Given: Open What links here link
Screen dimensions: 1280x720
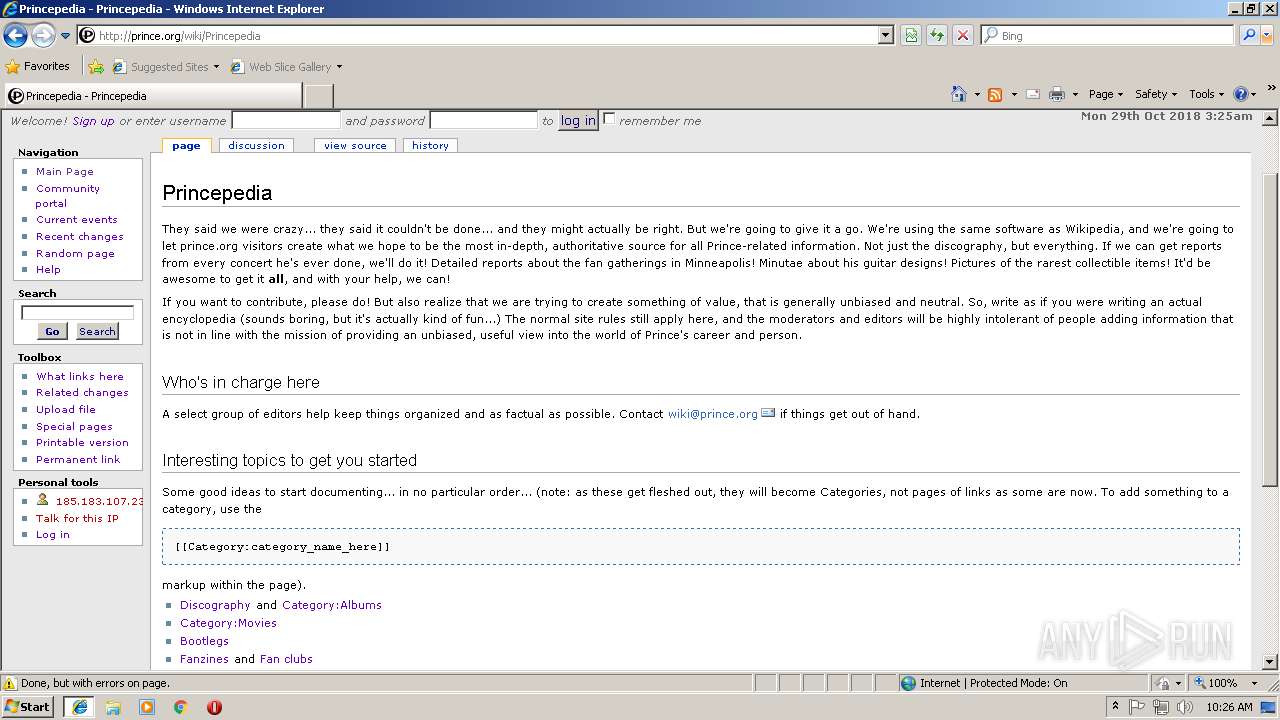Looking at the screenshot, I should click(x=80, y=376).
